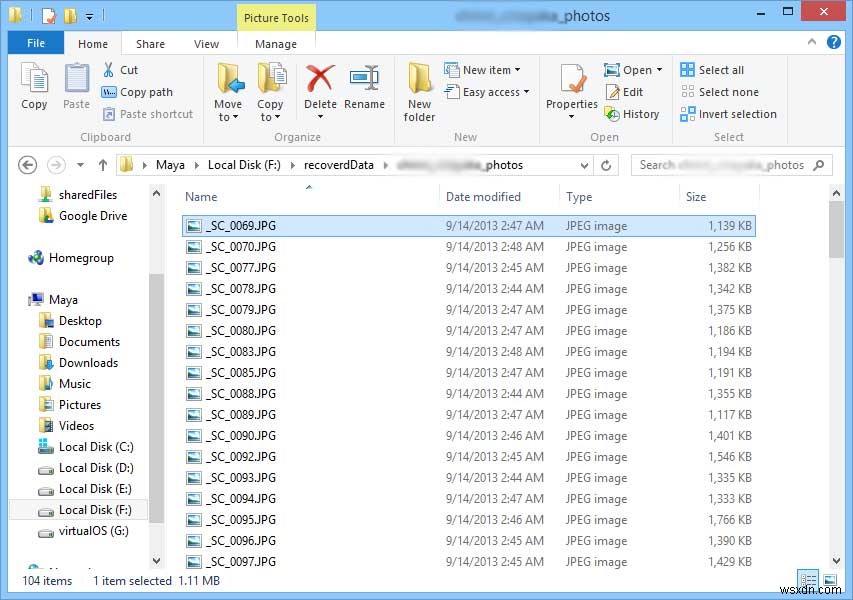Refresh the recoverdData folder view
Image resolution: width=853 pixels, height=600 pixels.
pos(608,164)
